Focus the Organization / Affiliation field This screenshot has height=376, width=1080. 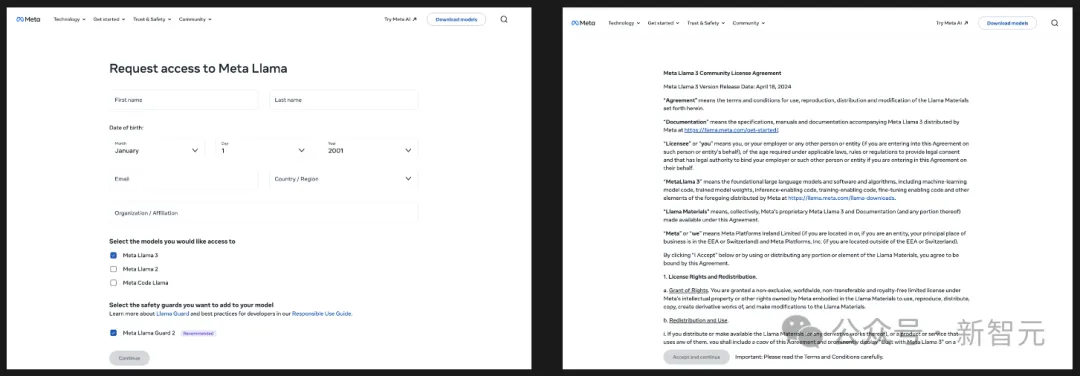click(x=264, y=213)
